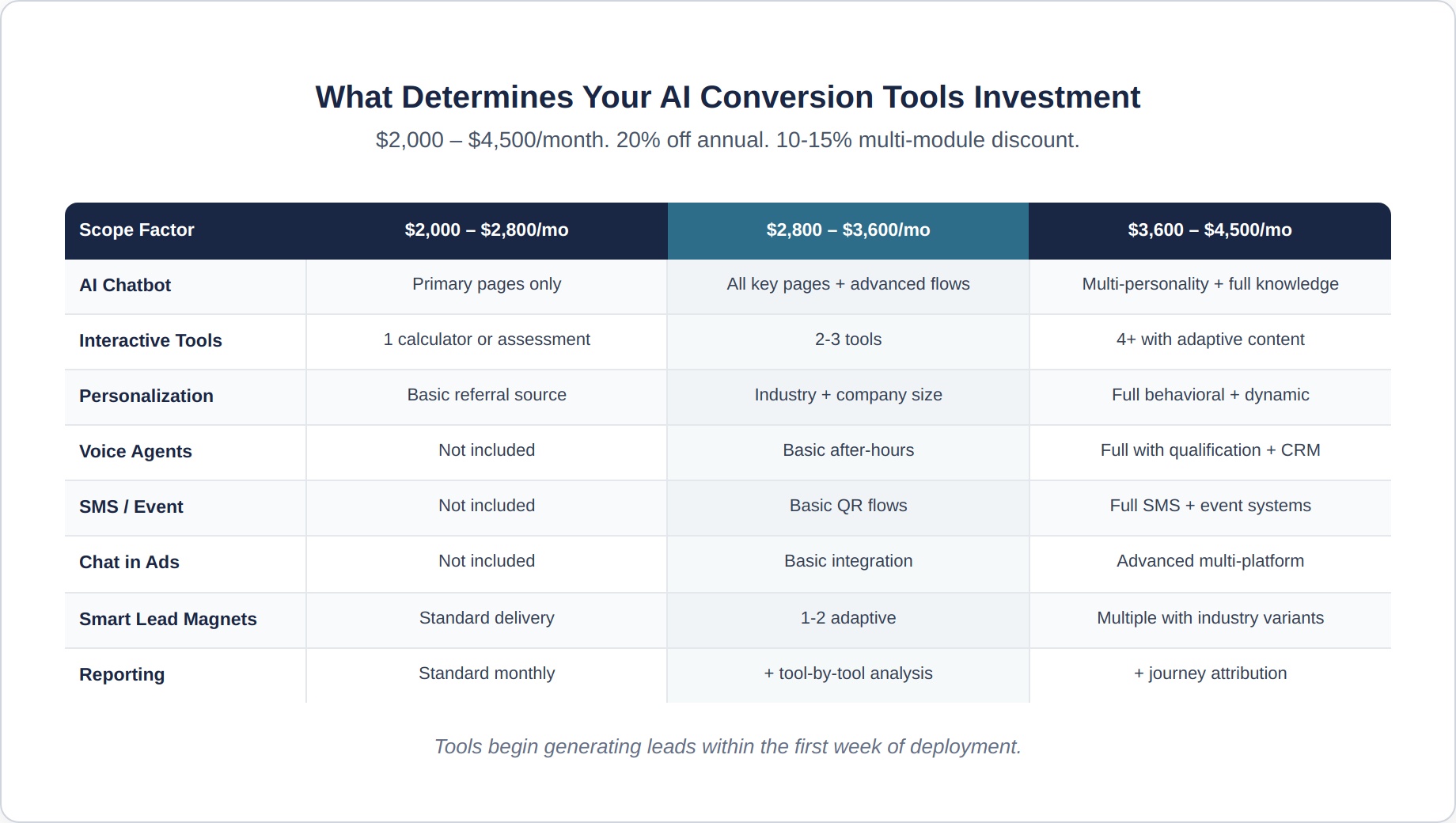The height and width of the screenshot is (823, 1456).
Task: Choose the $3,600 – $4,500/mo tier header
Action: point(1209,230)
